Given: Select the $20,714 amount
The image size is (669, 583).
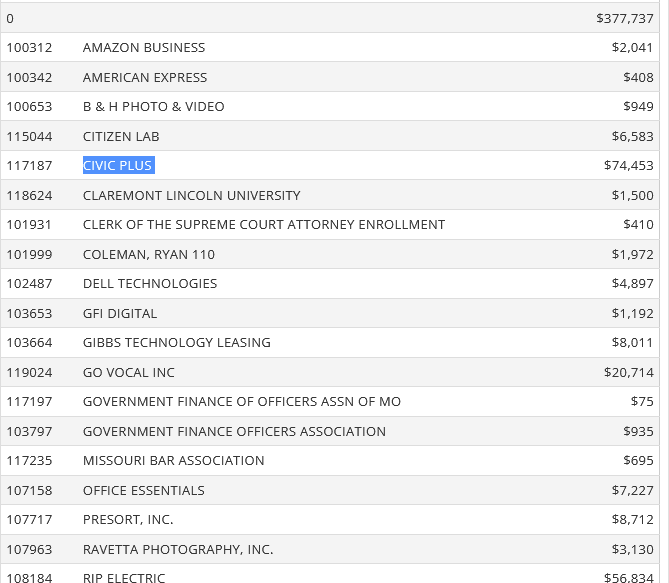Looking at the screenshot, I should click(x=628, y=373).
